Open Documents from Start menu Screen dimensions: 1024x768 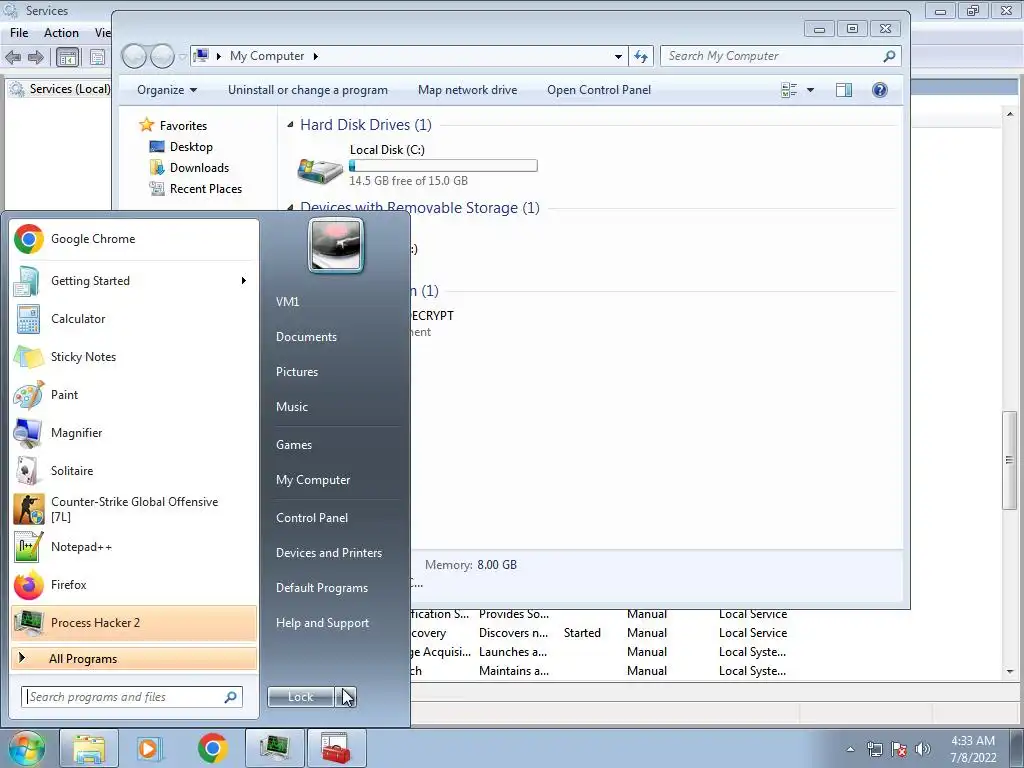(306, 337)
